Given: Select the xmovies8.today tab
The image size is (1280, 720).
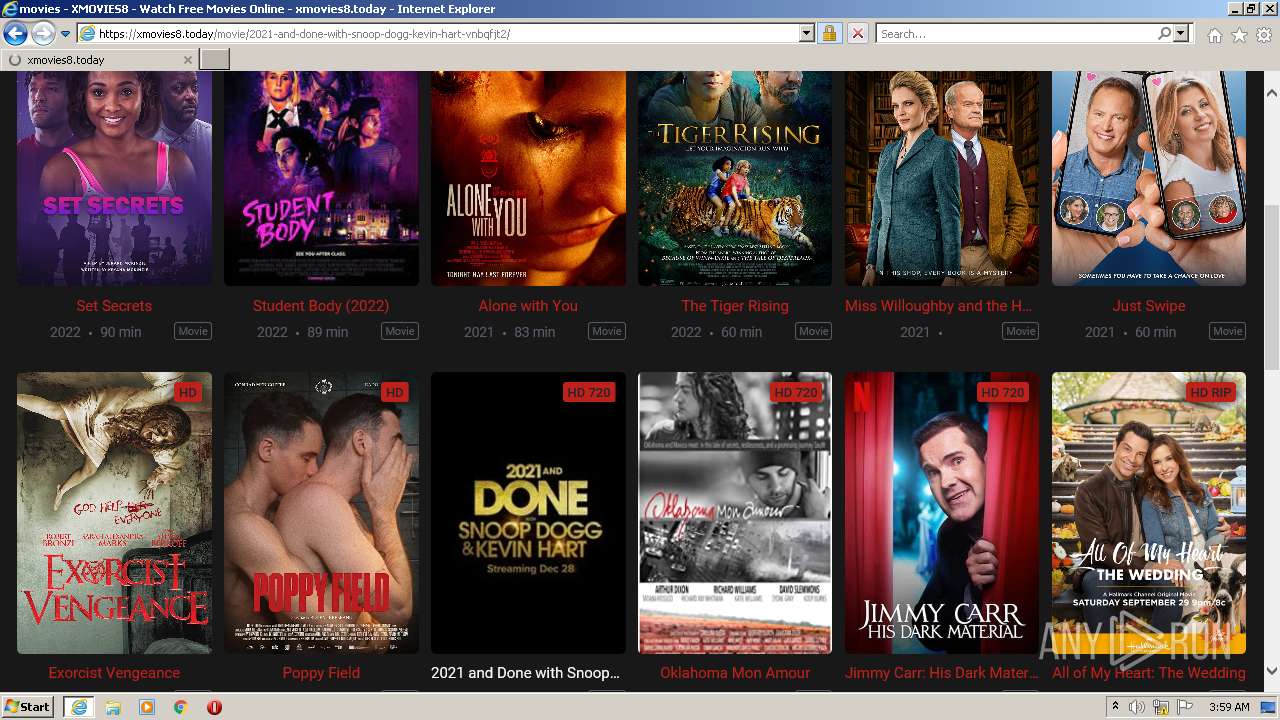Looking at the screenshot, I should [x=99, y=60].
